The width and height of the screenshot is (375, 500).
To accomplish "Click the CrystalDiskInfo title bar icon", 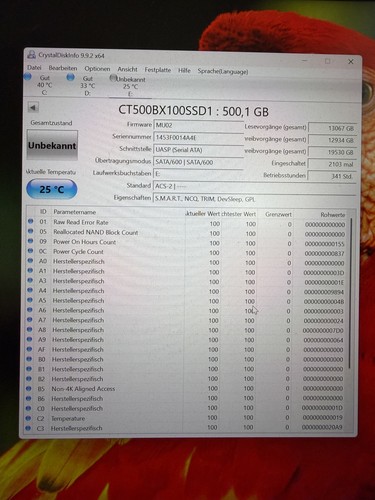I will [x=32, y=55].
